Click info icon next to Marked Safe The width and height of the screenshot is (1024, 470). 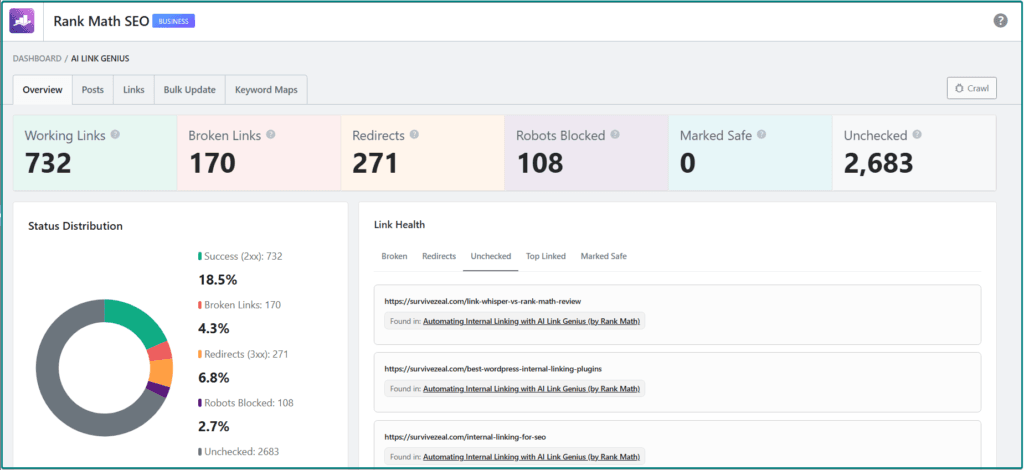point(761,134)
